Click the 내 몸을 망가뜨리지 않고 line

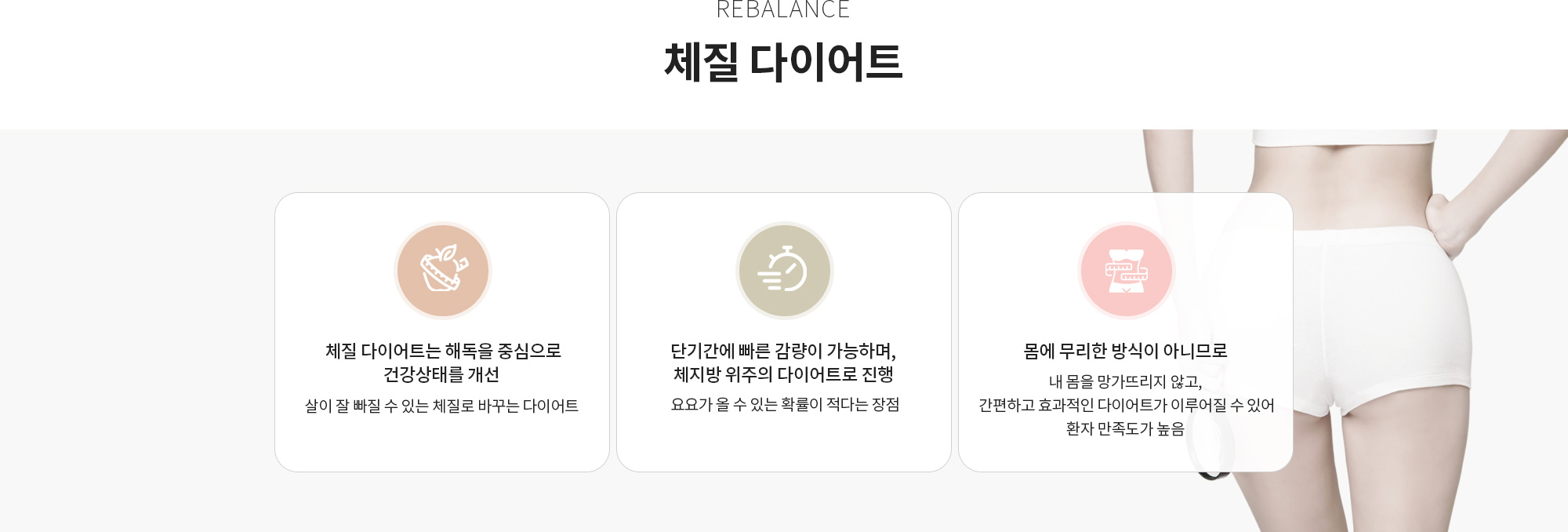(1125, 382)
